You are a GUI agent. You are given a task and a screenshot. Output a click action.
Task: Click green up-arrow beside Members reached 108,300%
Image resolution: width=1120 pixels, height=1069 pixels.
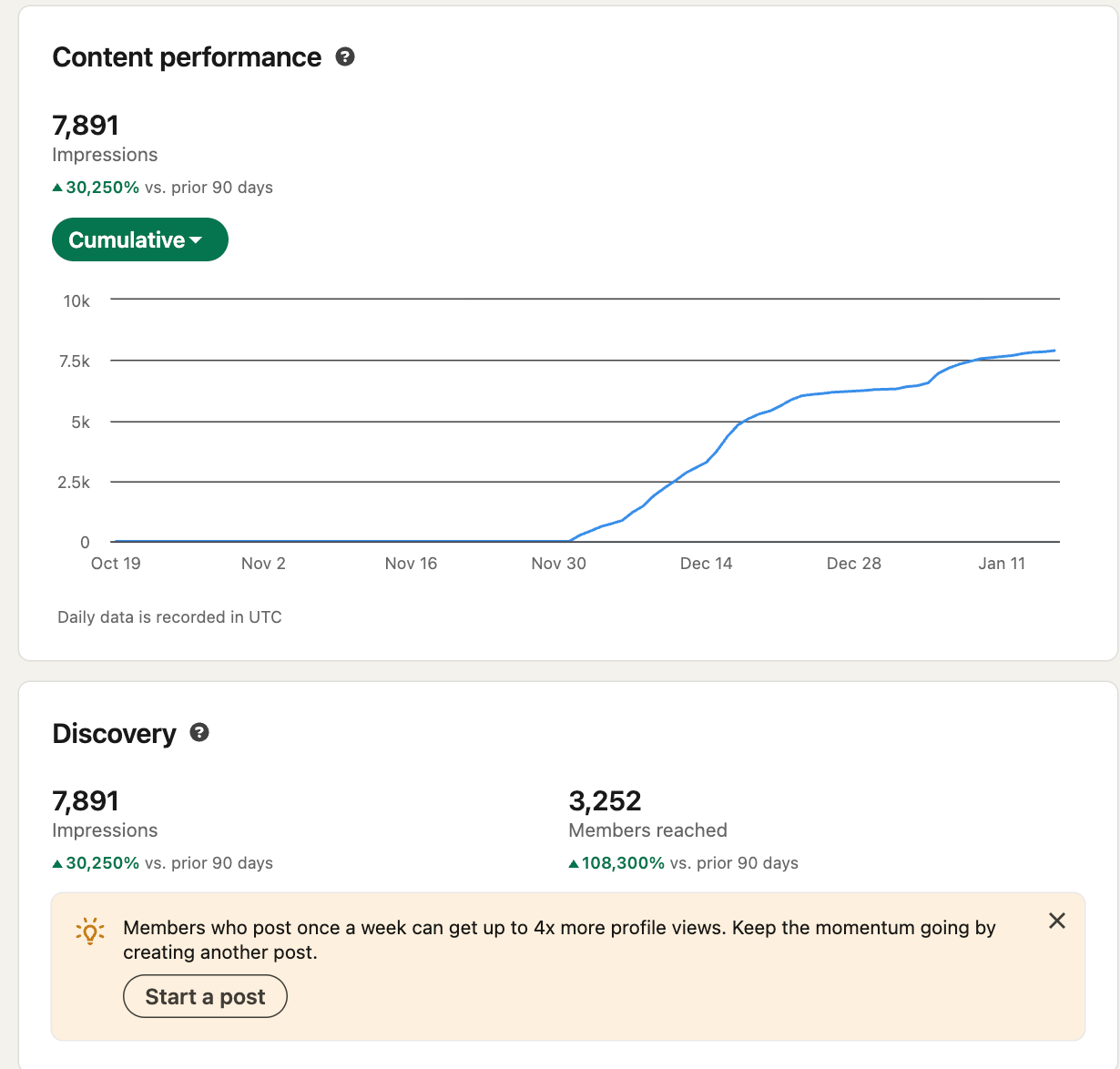[x=574, y=863]
